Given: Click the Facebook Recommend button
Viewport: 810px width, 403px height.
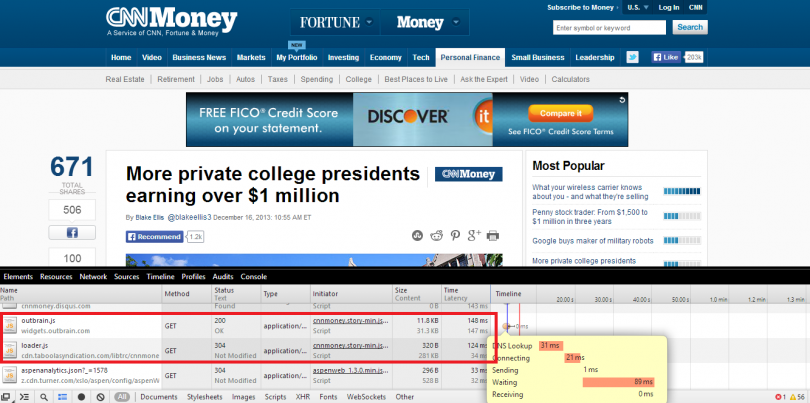Looking at the screenshot, I should [x=154, y=237].
